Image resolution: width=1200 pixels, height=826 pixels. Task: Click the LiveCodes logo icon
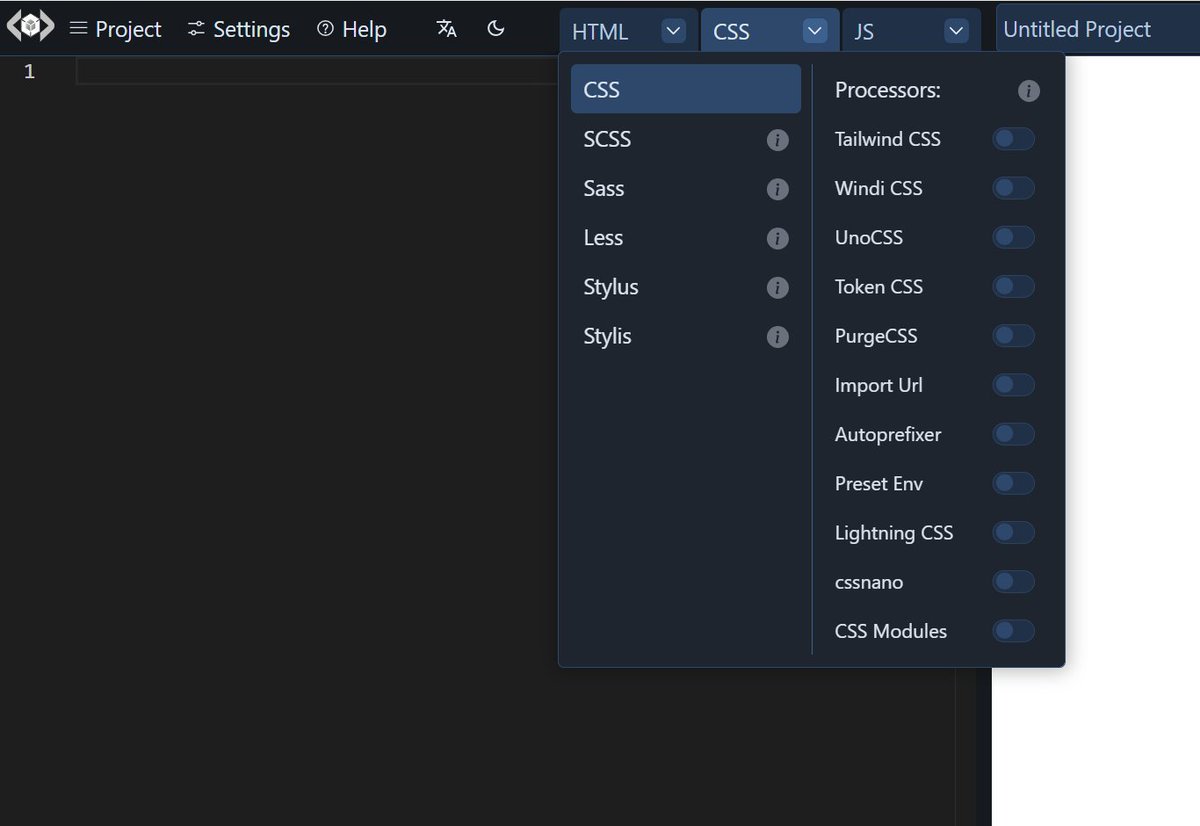pyautogui.click(x=30, y=27)
